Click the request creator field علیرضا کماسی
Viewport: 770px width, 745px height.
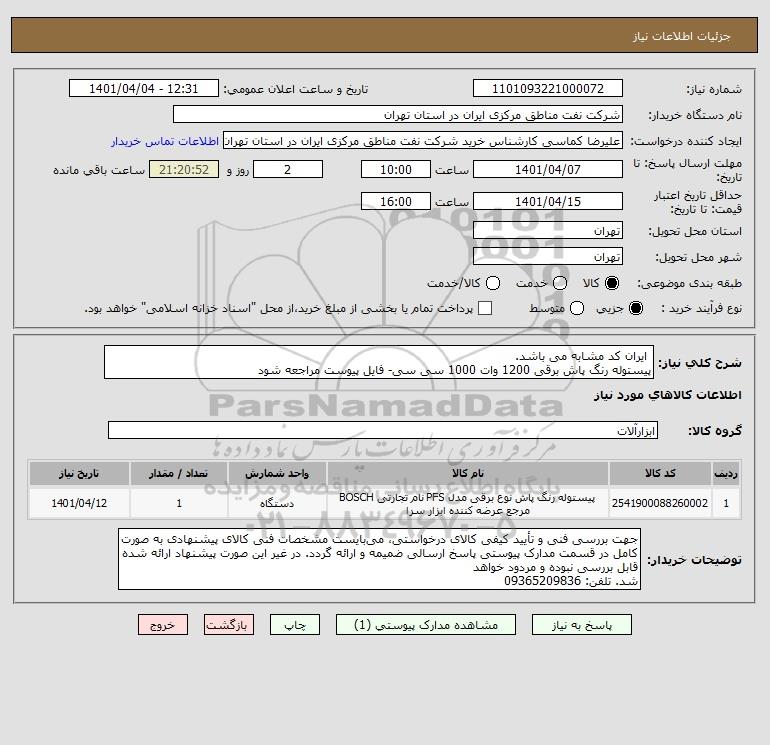click(x=423, y=141)
